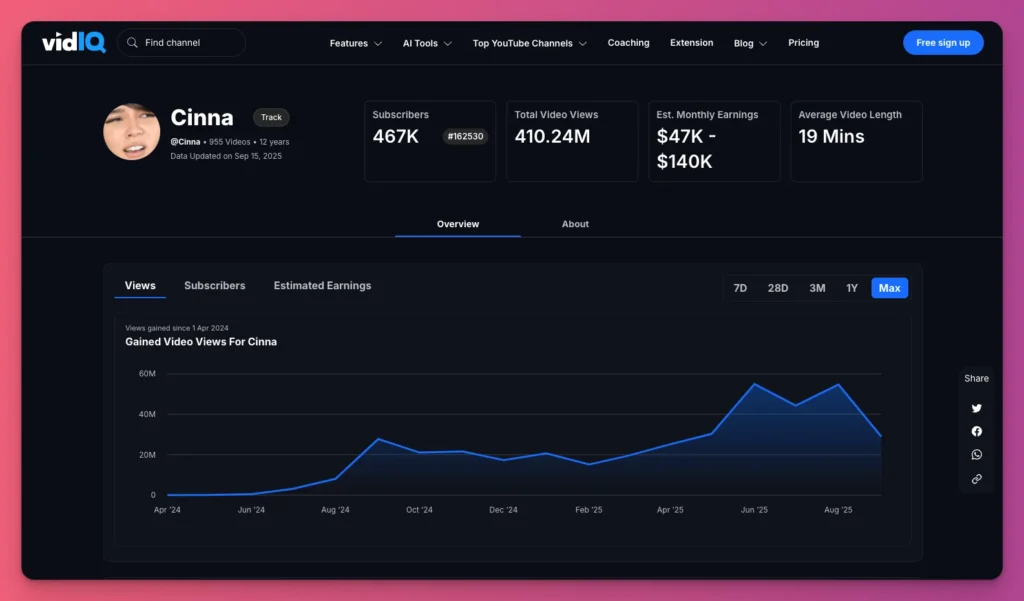Switch range to 28D

click(x=778, y=288)
